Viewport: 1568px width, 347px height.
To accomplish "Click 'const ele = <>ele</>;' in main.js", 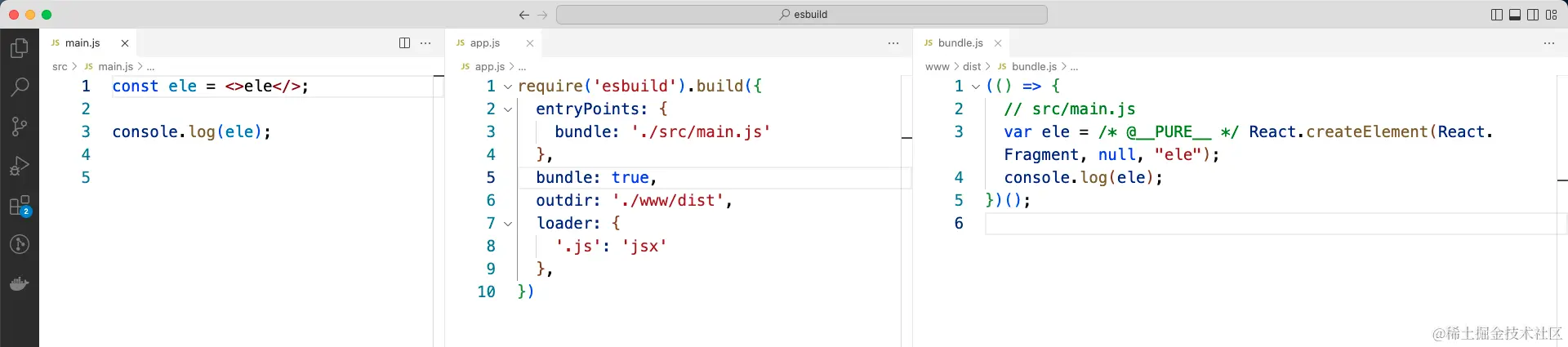I will click(x=211, y=87).
